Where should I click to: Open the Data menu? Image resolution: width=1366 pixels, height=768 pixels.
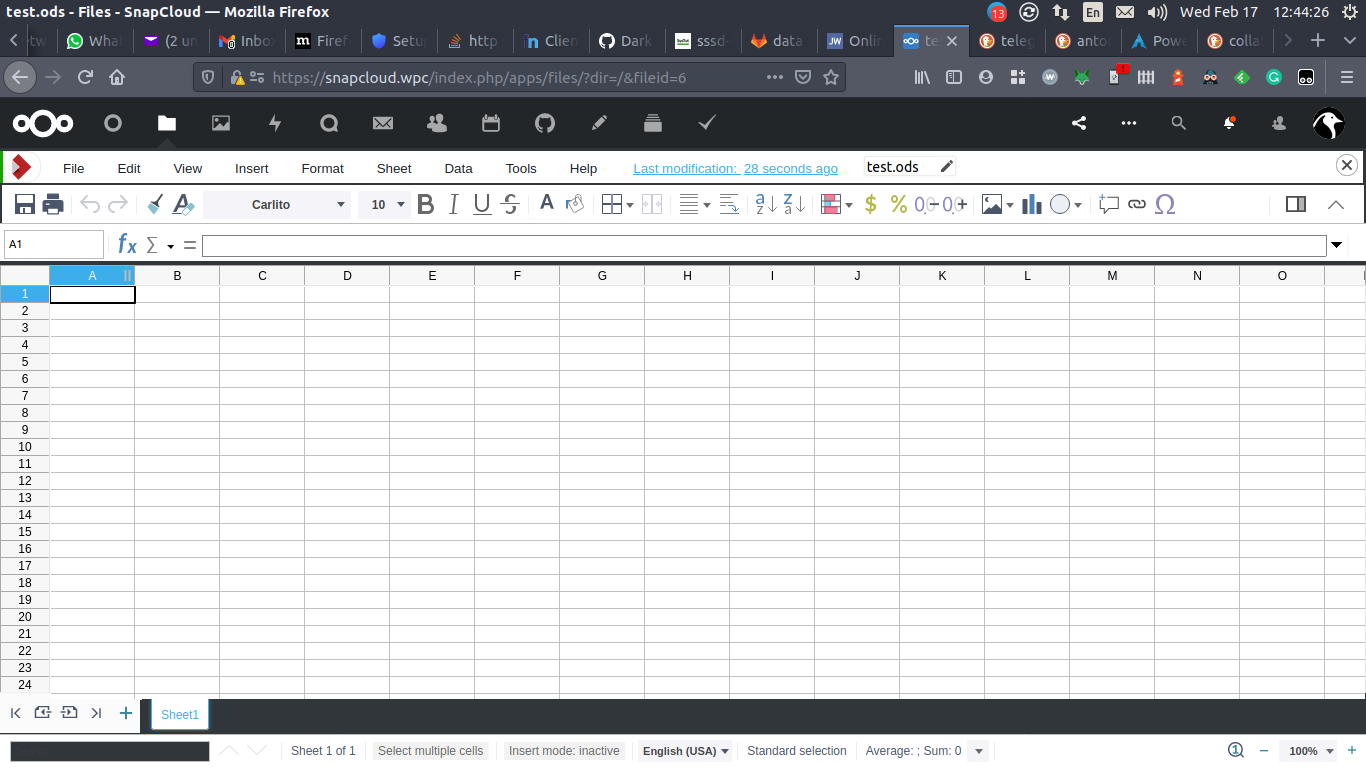click(458, 168)
